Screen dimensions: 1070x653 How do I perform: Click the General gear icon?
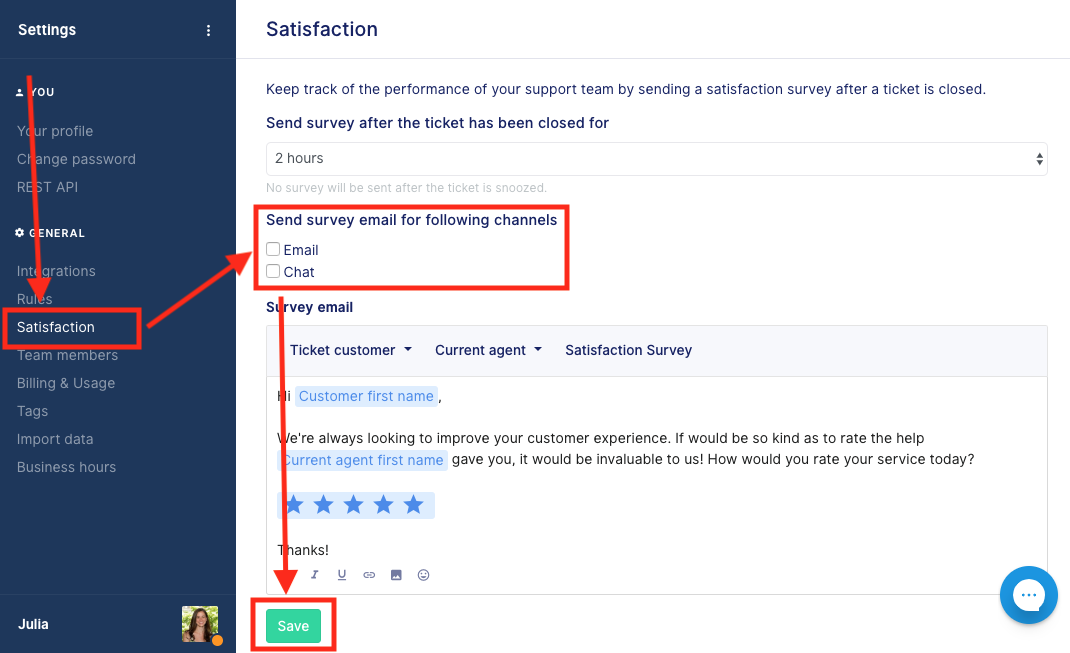coord(19,233)
